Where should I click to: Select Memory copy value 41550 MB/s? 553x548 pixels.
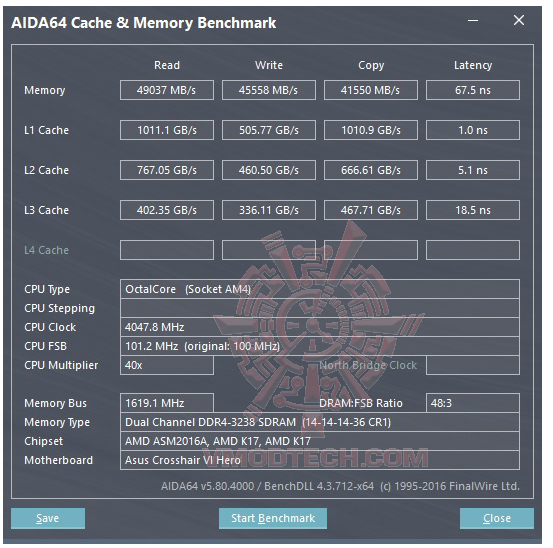point(371,90)
